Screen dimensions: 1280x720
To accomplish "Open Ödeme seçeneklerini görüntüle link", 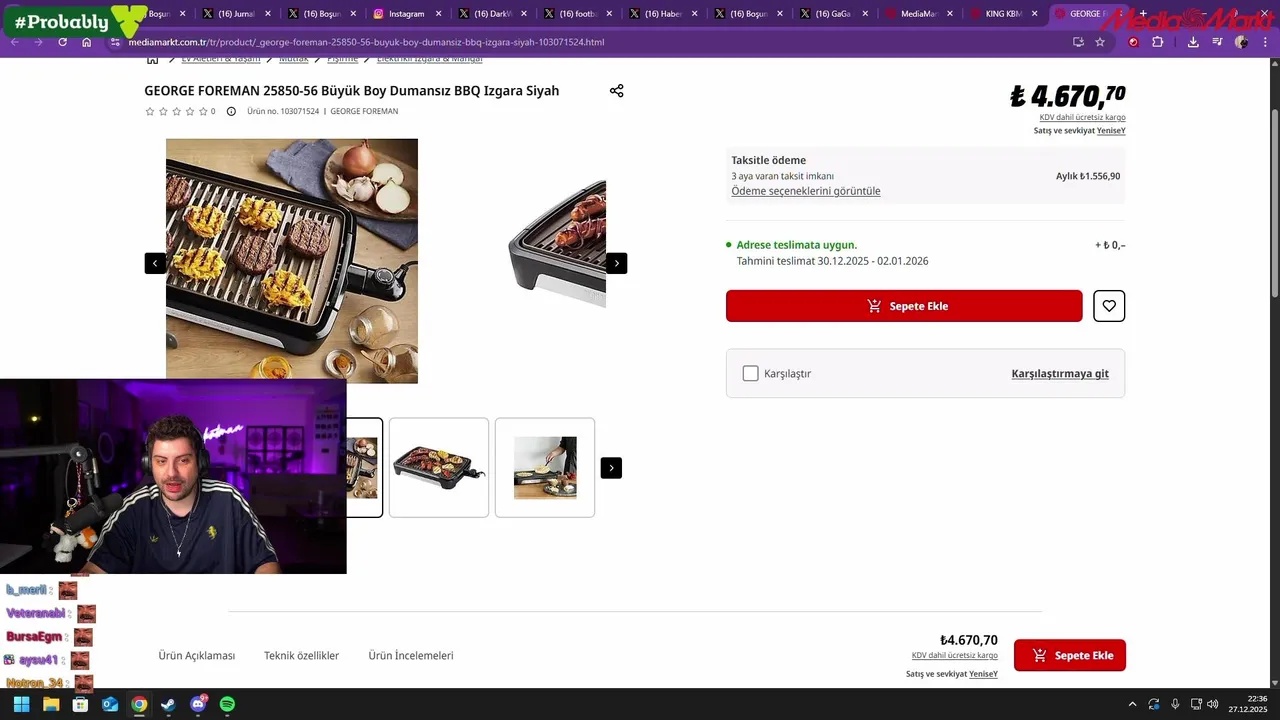I will pos(806,191).
